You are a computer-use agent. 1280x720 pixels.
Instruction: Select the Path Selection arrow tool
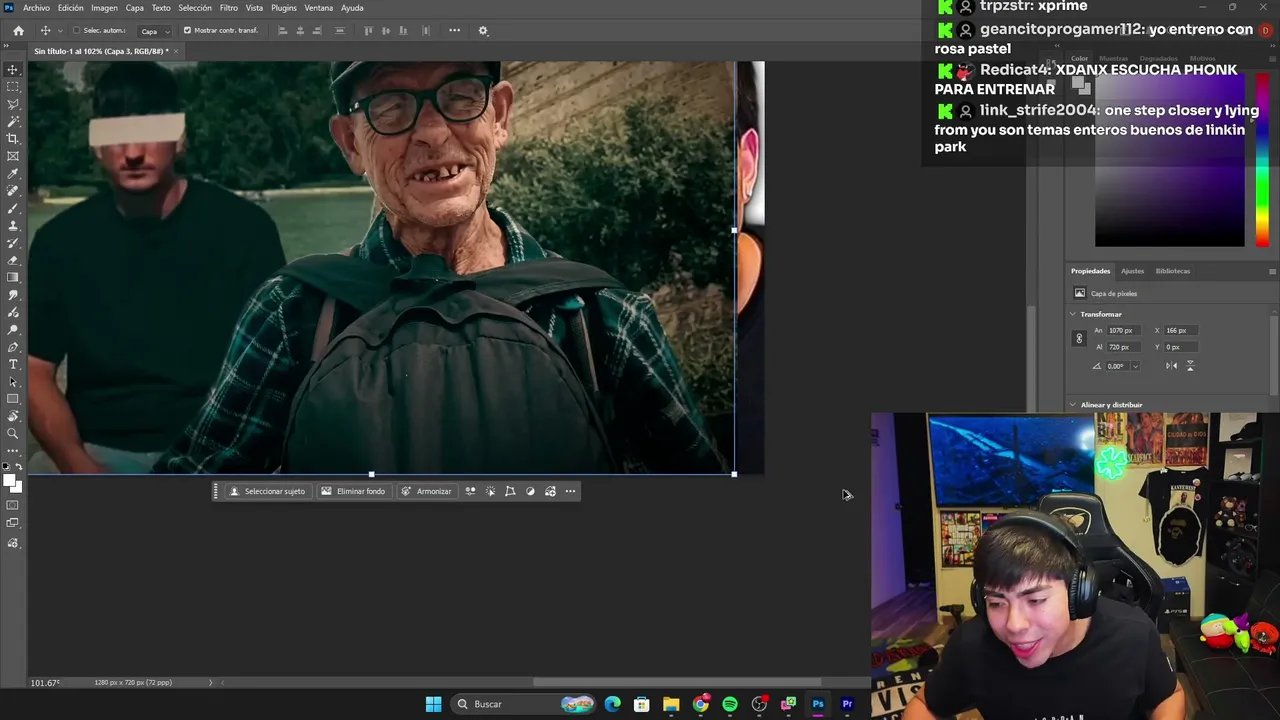[x=13, y=381]
